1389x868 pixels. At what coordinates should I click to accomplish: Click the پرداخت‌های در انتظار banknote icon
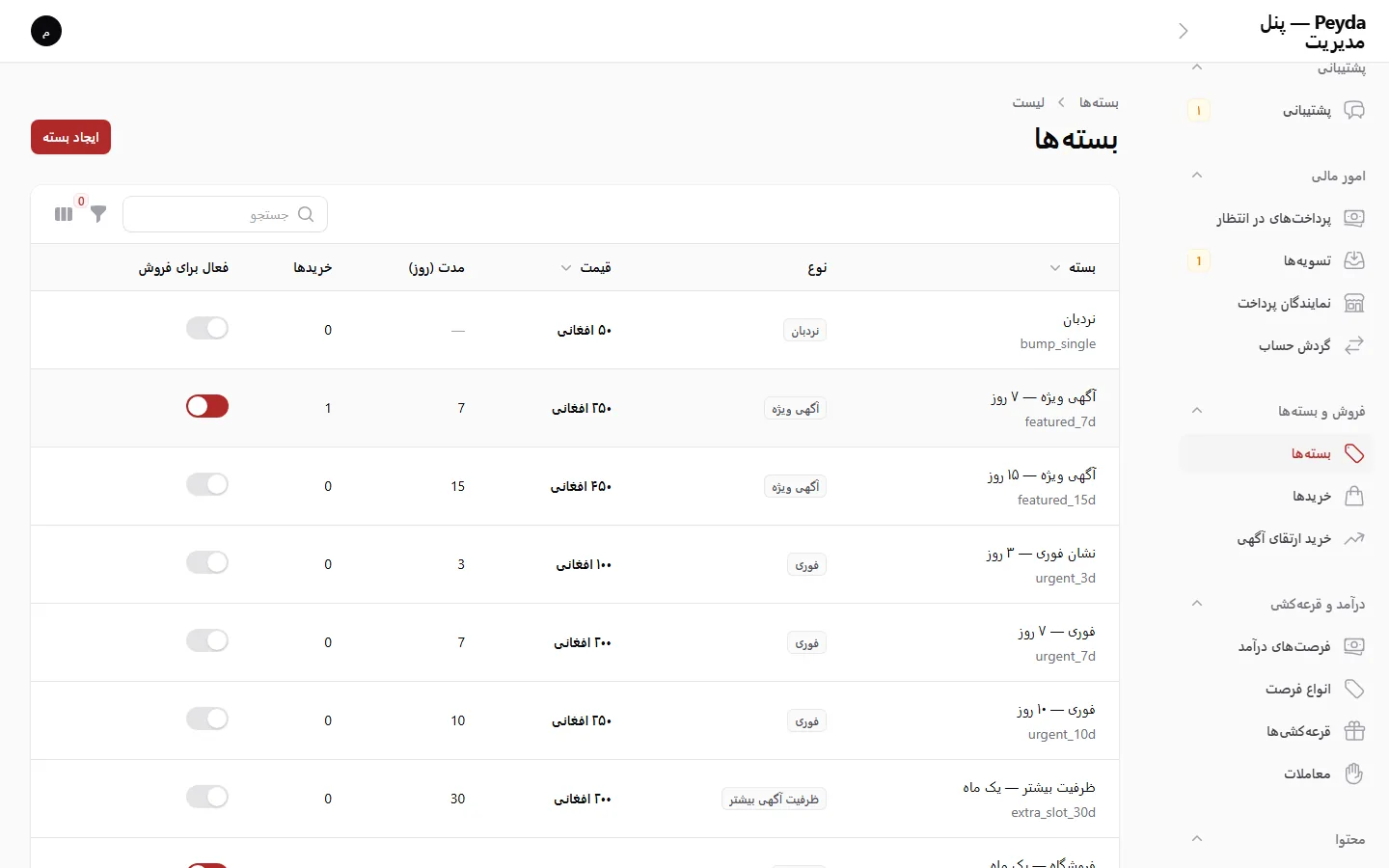click(x=1354, y=218)
